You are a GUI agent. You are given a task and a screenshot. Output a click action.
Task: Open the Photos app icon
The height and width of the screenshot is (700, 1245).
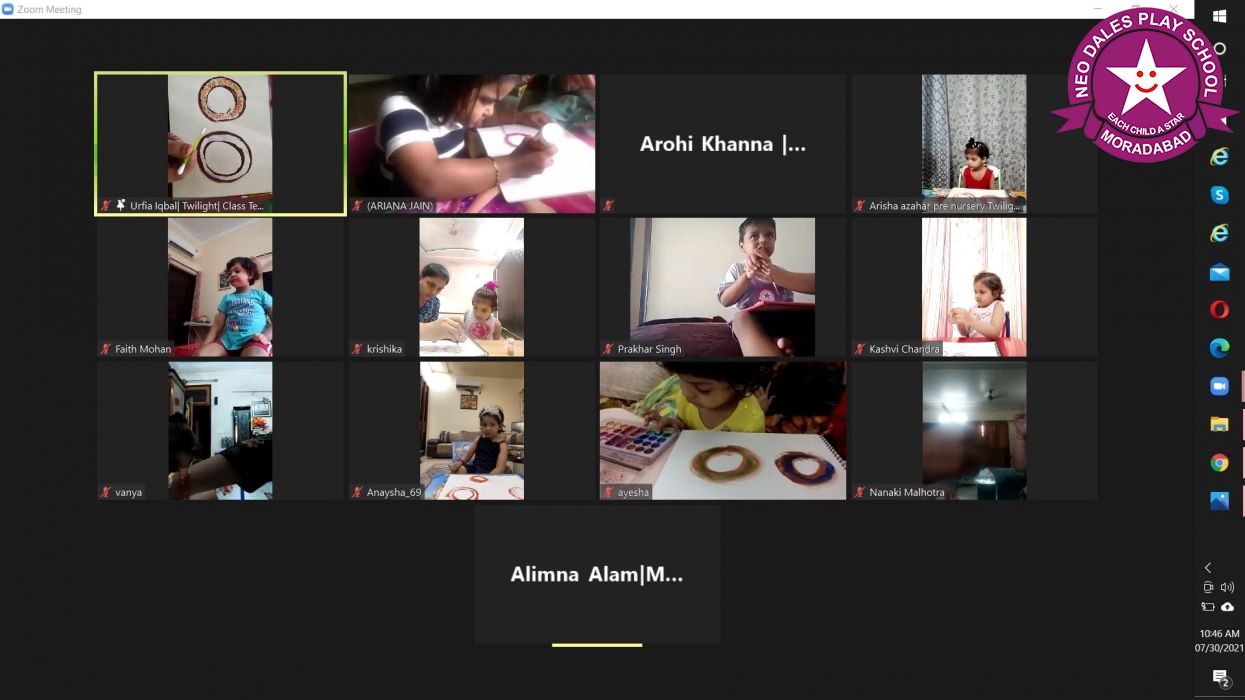click(x=1219, y=501)
